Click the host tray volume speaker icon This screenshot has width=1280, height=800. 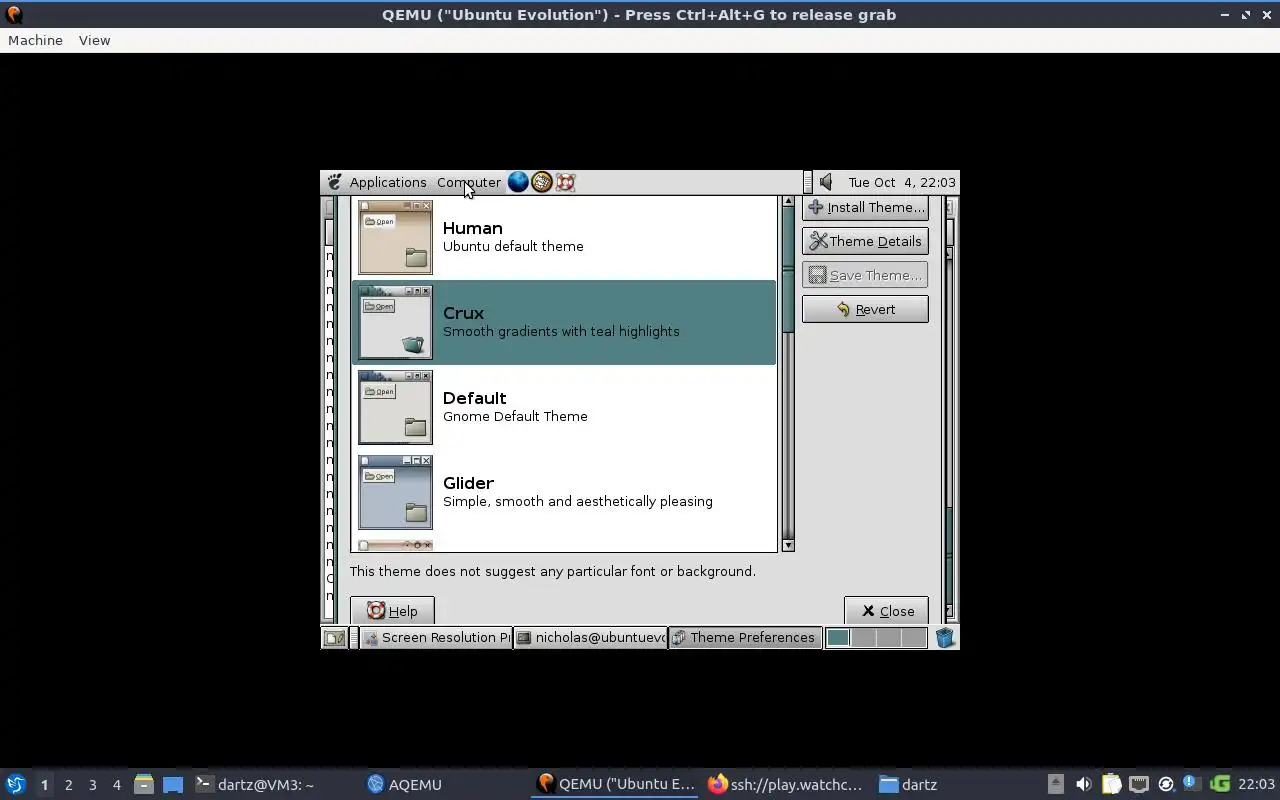[x=1083, y=784]
